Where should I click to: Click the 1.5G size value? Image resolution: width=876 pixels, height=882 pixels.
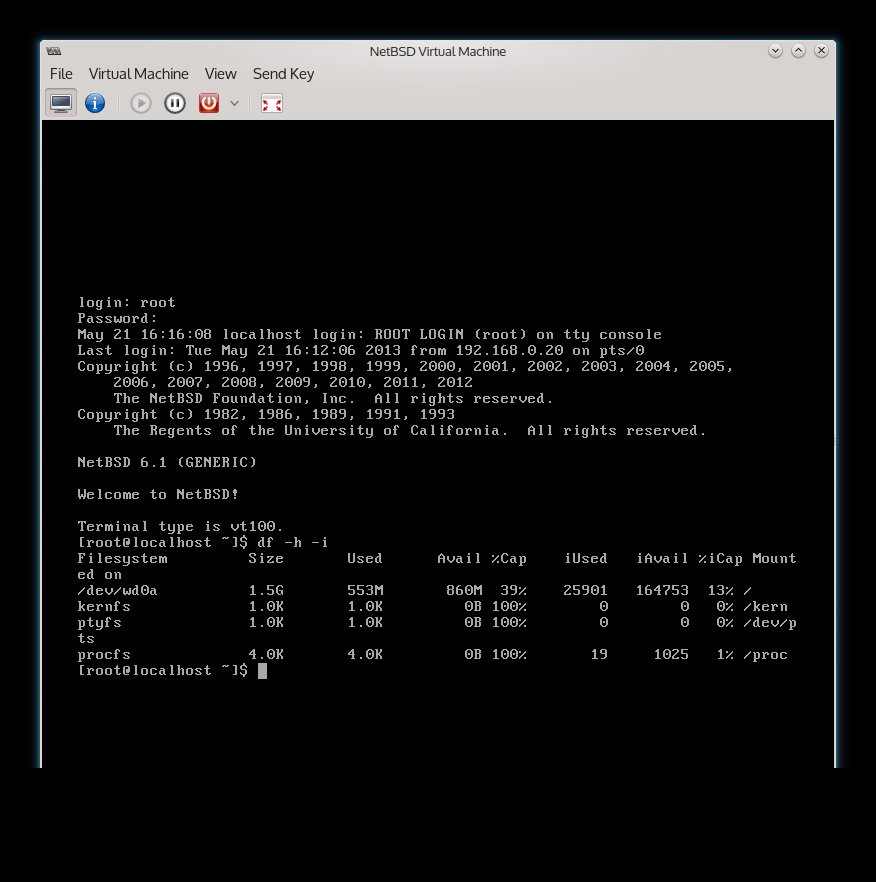coord(266,591)
